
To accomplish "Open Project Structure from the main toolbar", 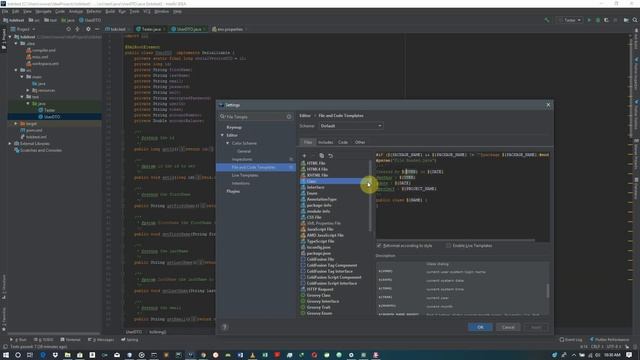I will [626, 20].
